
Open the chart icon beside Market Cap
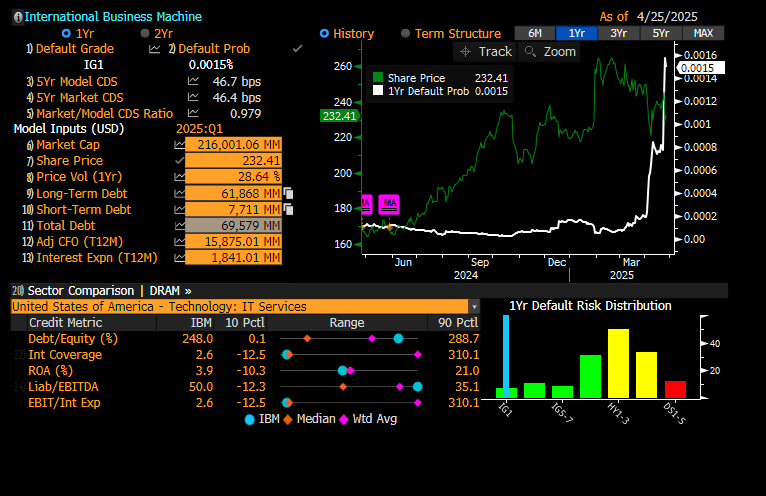click(180, 145)
